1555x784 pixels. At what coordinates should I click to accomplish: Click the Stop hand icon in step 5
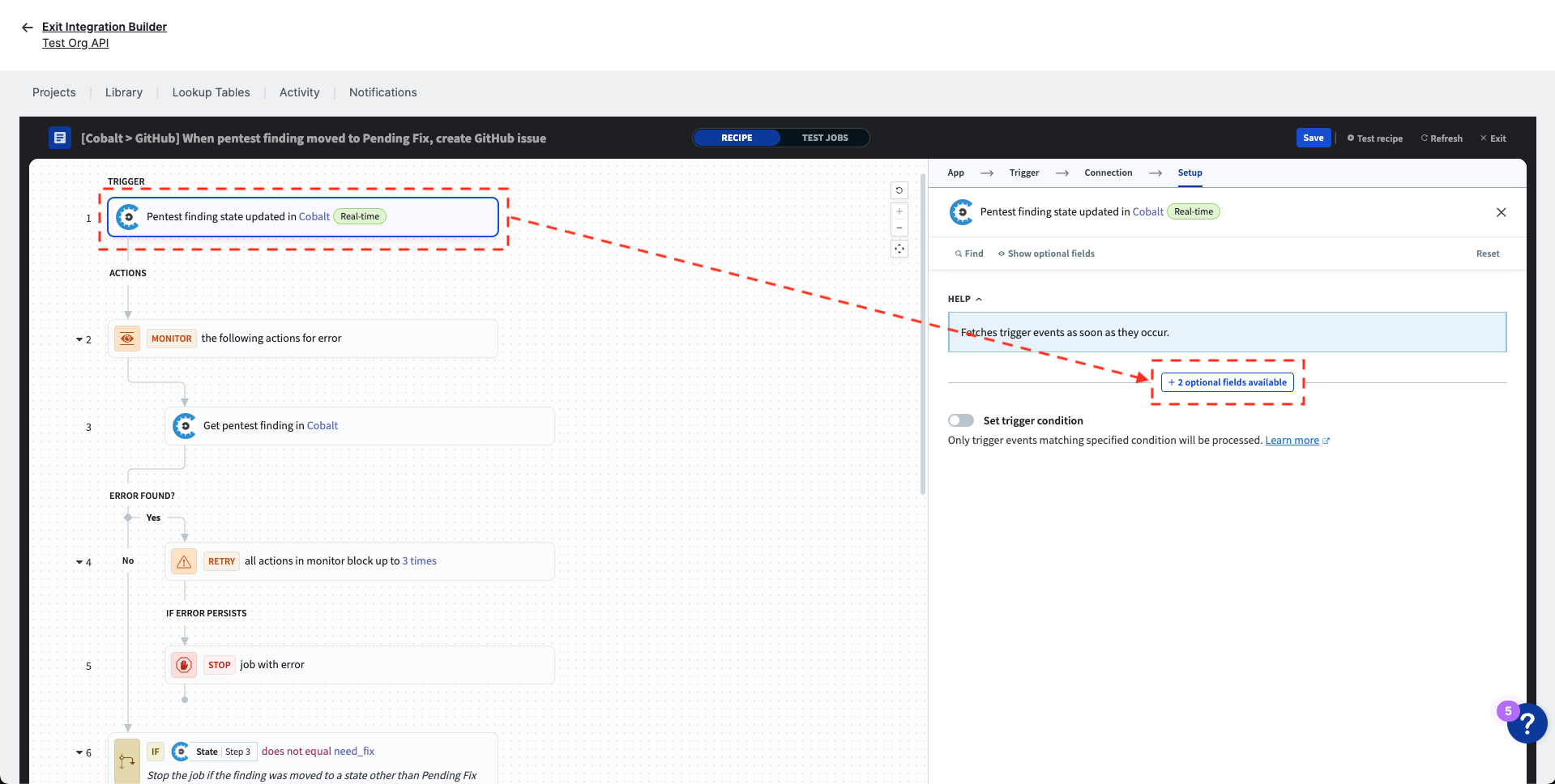click(184, 665)
